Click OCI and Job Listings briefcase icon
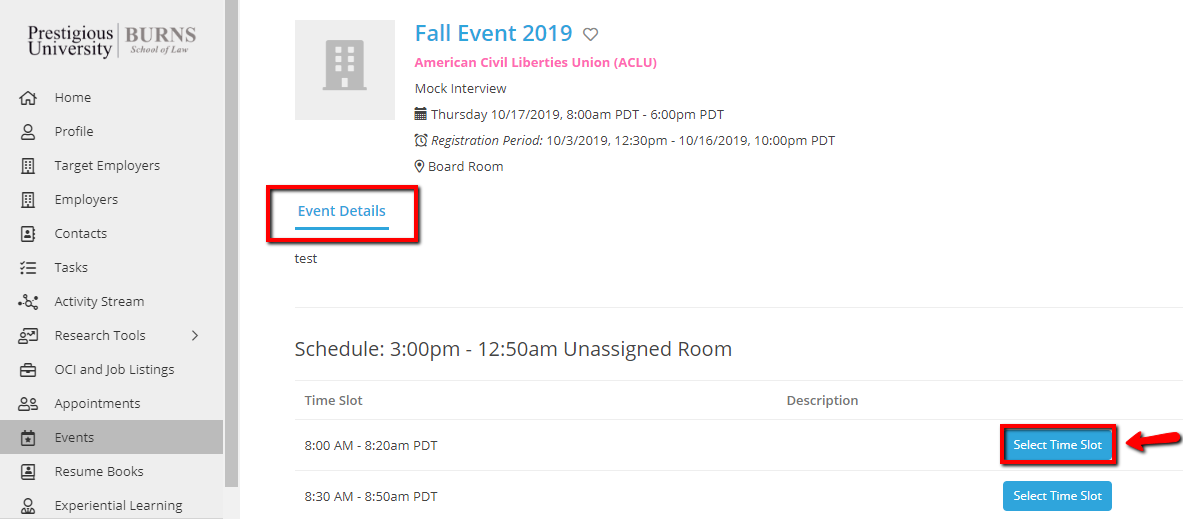 (28, 370)
